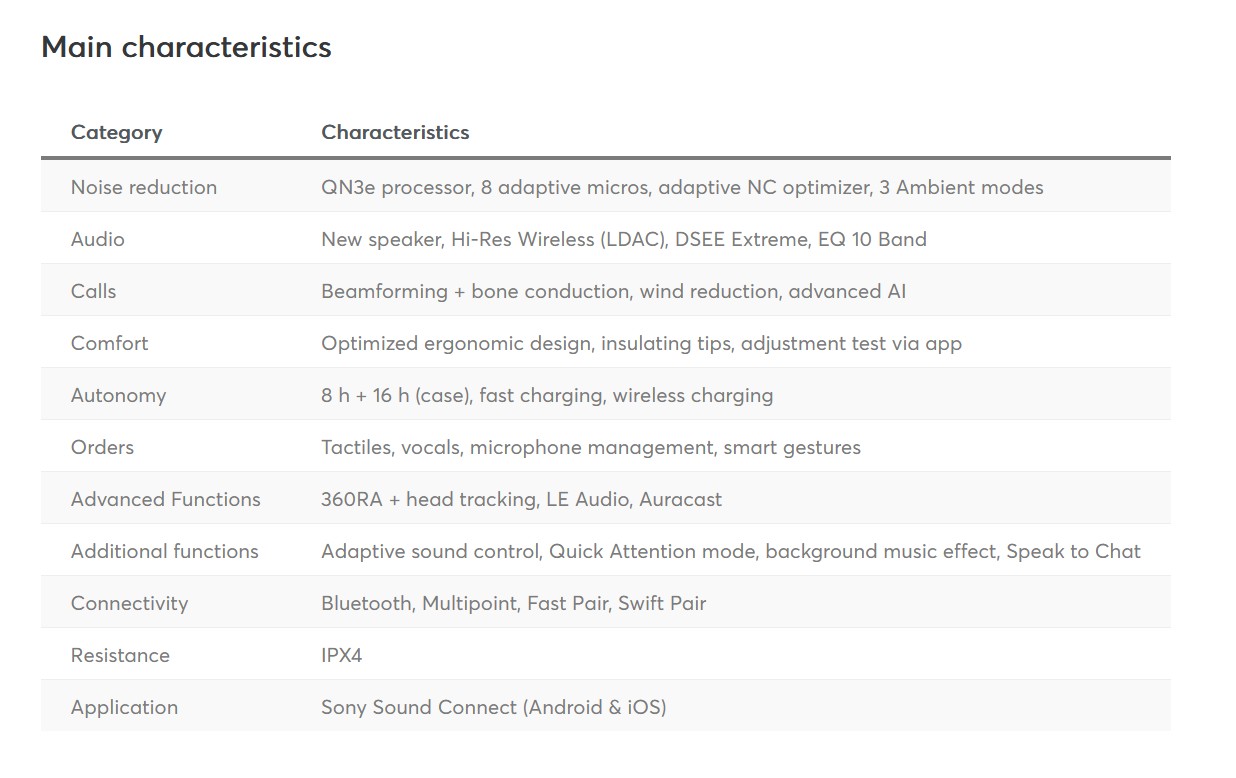This screenshot has width=1236, height=778.
Task: Click the Bluetooth, Multipoint, Fast Pair text
Action: coord(513,603)
